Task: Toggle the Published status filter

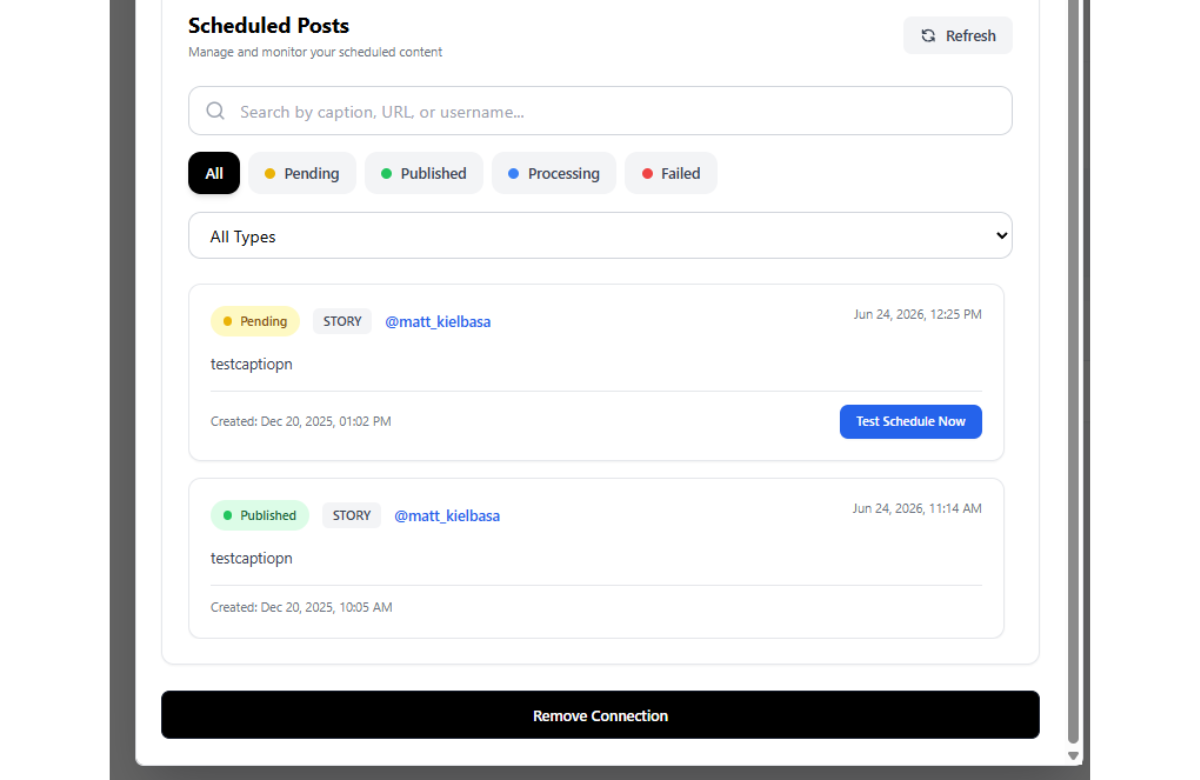Action: (x=424, y=173)
